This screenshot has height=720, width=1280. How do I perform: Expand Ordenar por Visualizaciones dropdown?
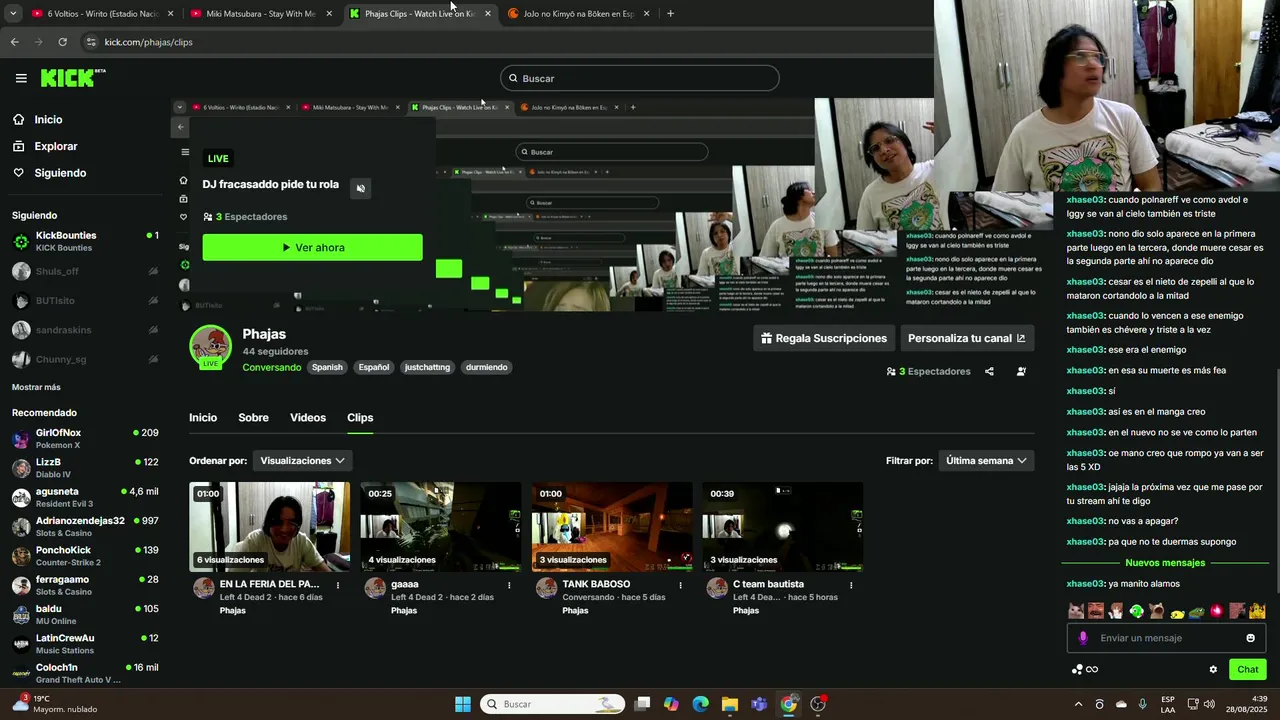coord(302,461)
